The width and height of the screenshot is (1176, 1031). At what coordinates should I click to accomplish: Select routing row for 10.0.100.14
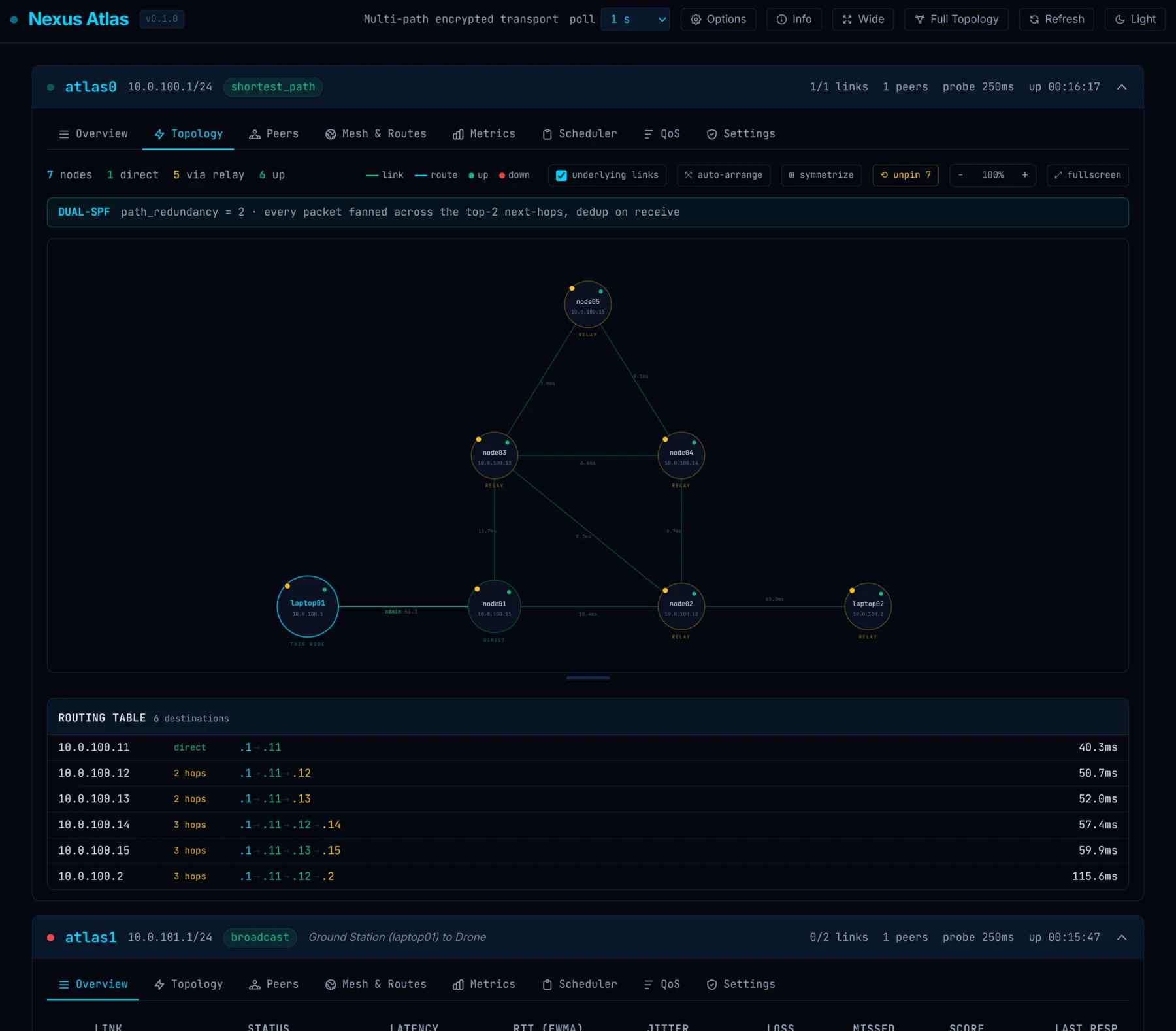click(x=588, y=825)
